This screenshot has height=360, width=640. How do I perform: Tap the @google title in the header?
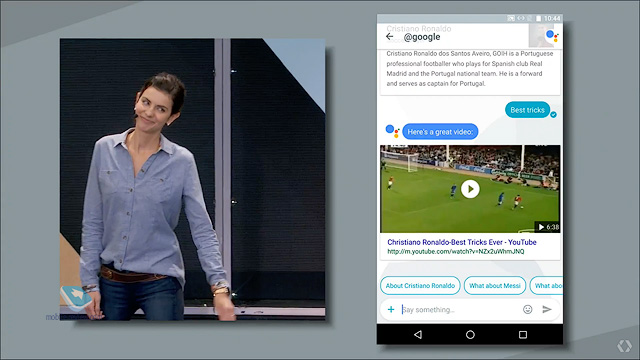point(422,37)
